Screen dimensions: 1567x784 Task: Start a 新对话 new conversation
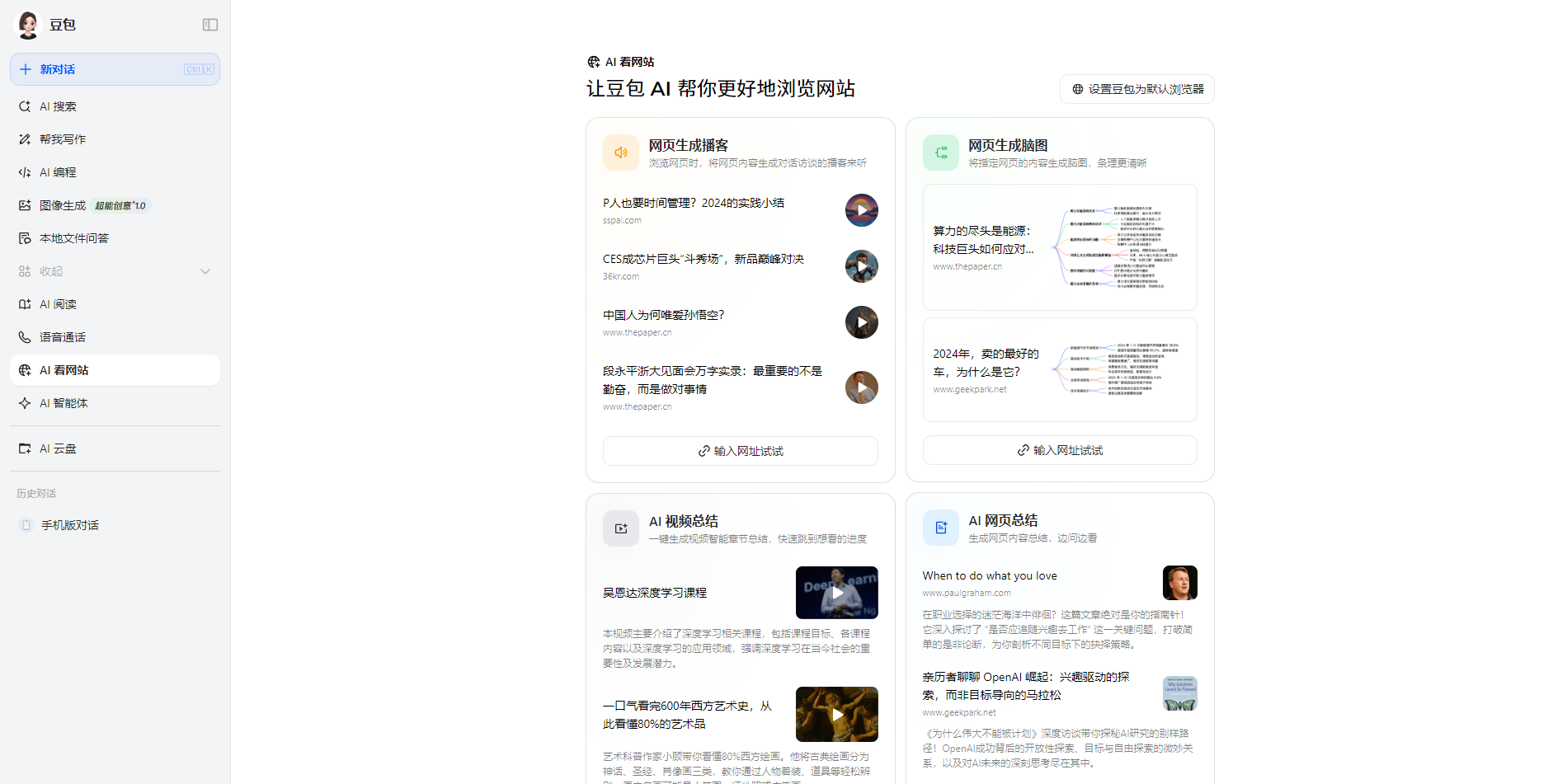tap(115, 69)
